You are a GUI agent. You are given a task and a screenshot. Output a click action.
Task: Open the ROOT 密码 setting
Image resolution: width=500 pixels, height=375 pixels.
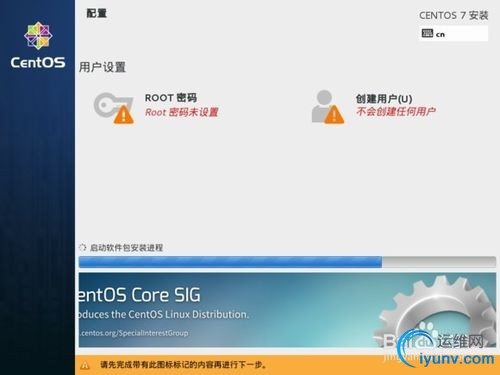click(x=171, y=98)
